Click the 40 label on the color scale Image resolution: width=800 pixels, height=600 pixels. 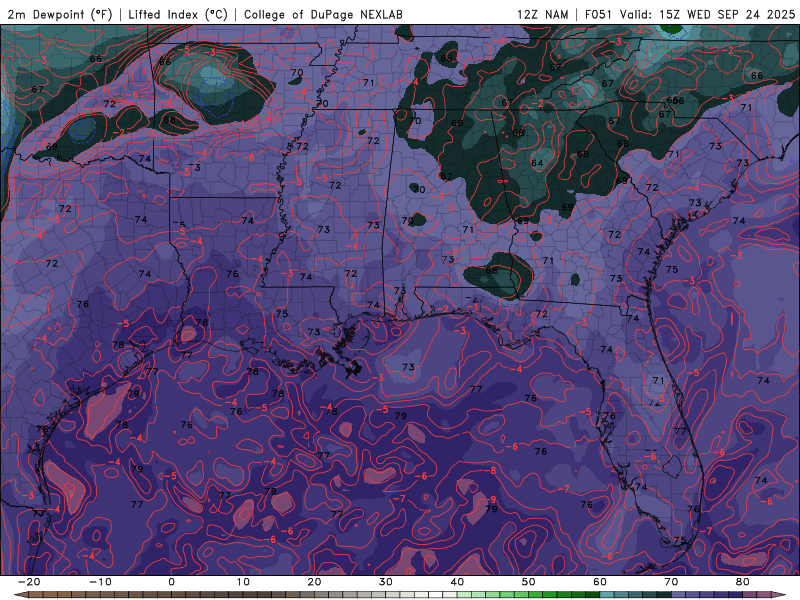457,582
